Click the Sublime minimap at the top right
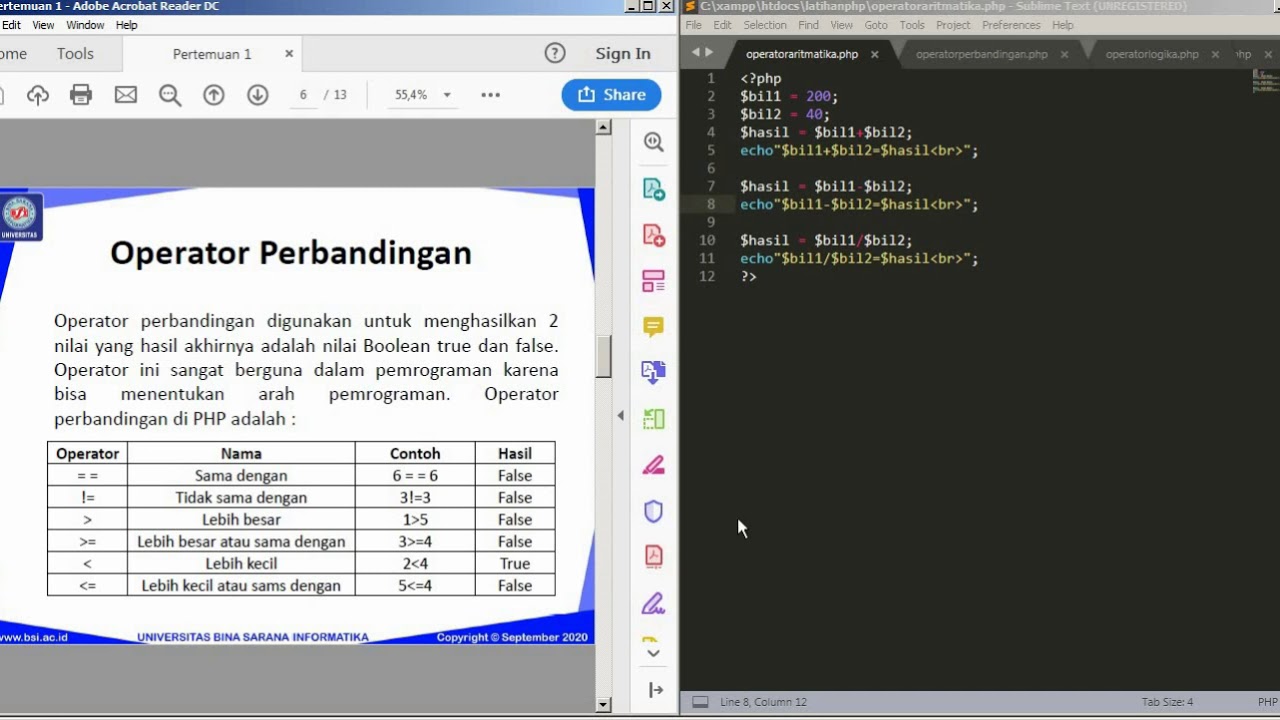Screen dimensions: 1280x720 (1265, 82)
